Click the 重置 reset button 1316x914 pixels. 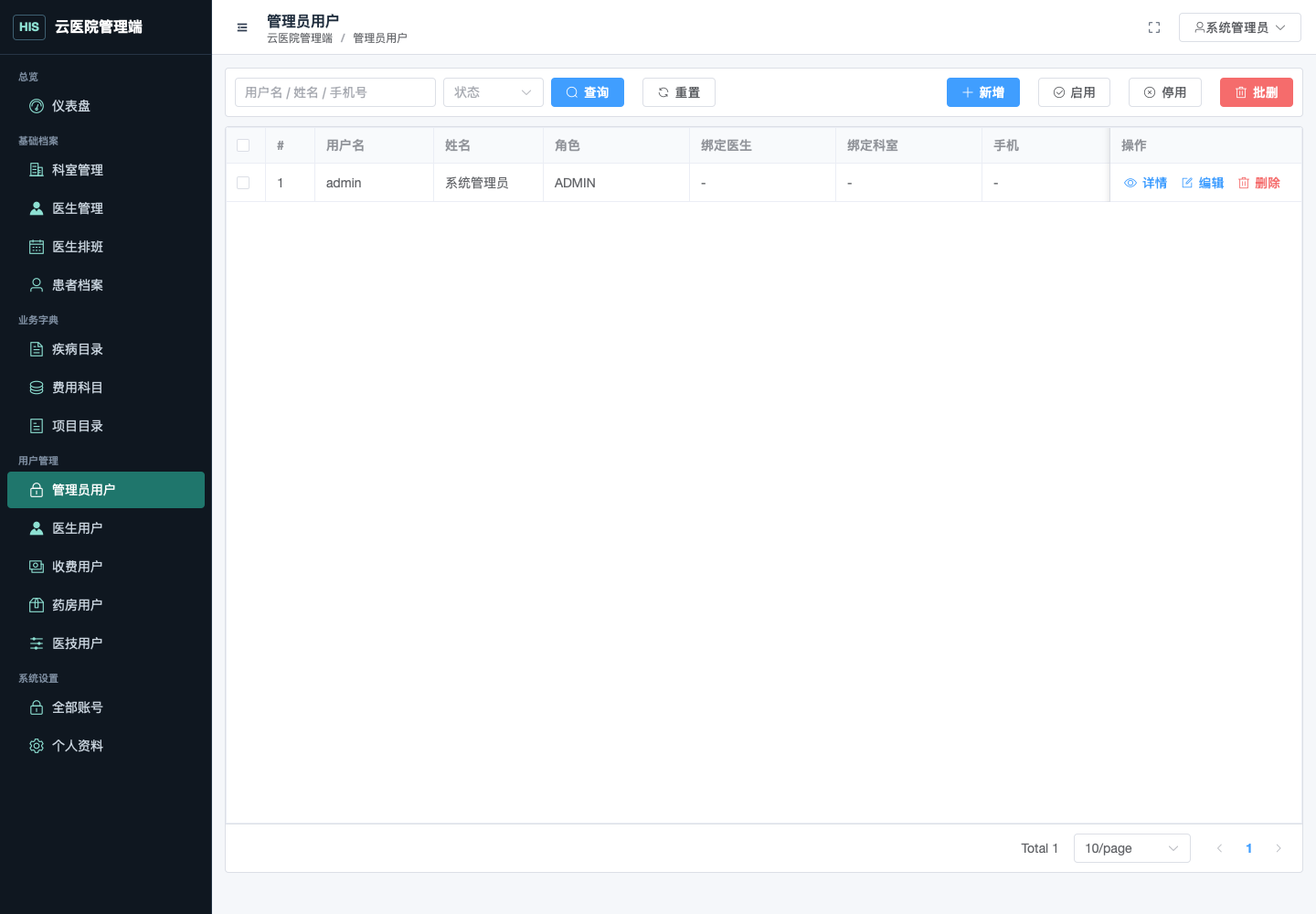[679, 92]
